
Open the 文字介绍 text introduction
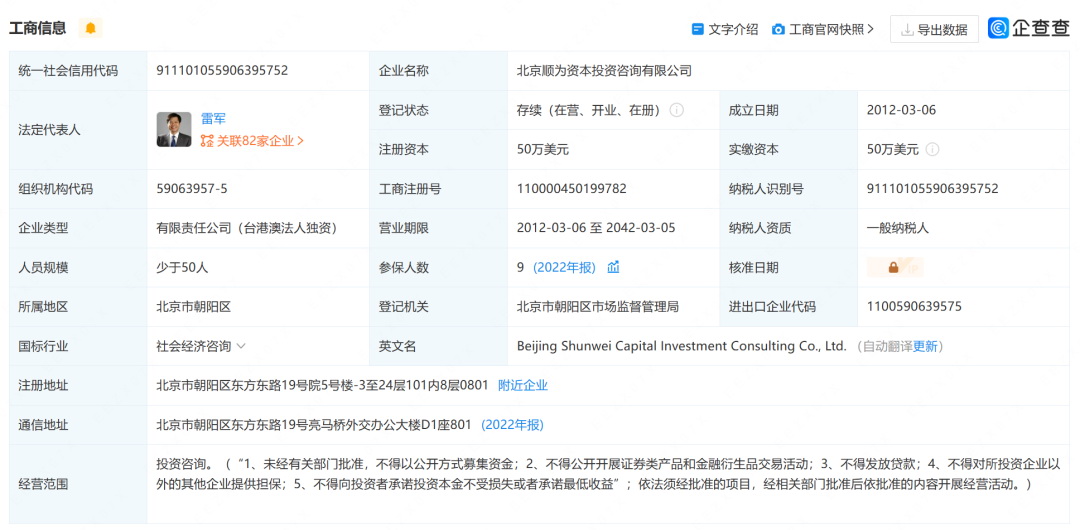point(733,29)
